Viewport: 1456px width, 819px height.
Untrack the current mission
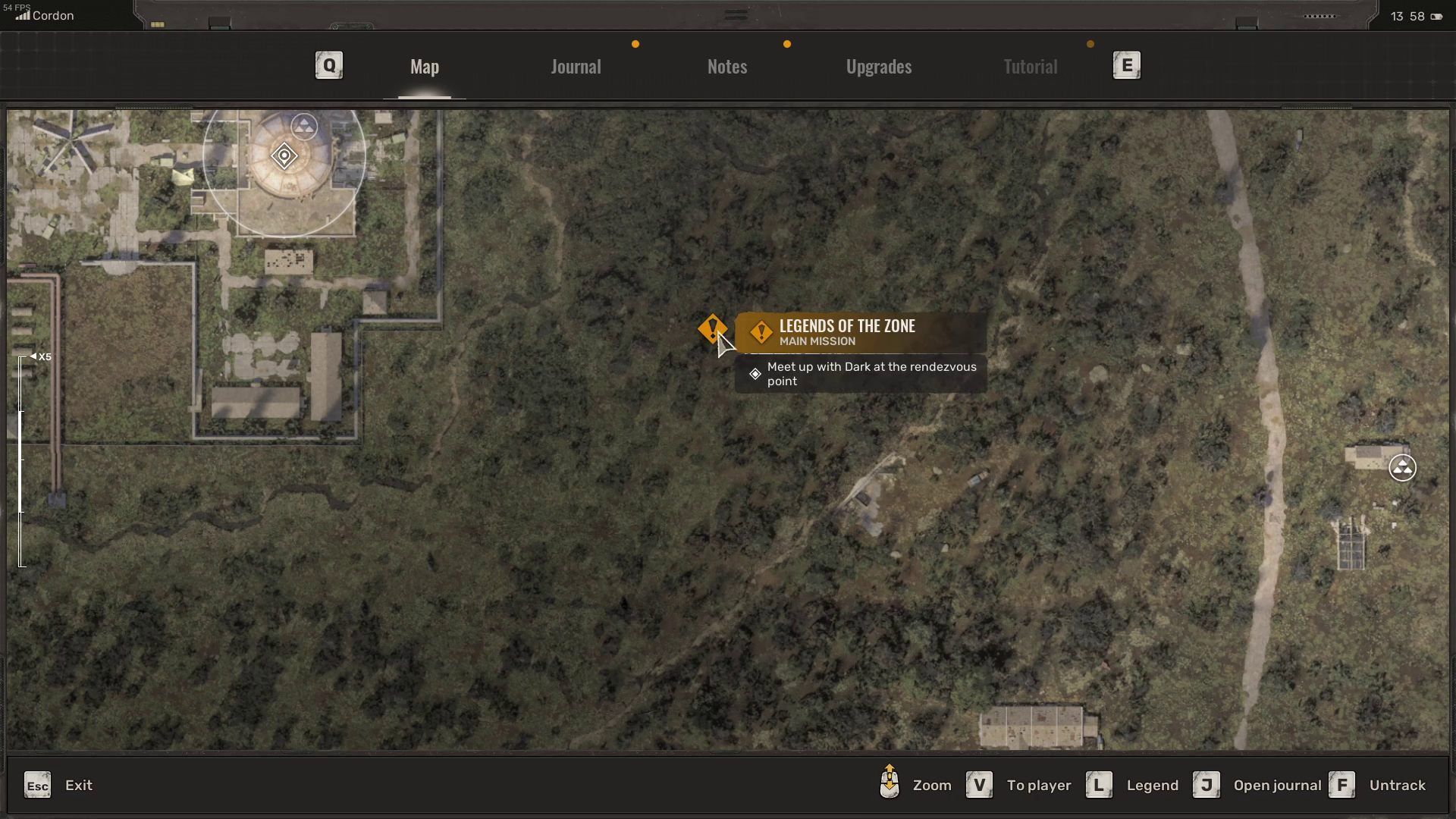pyautogui.click(x=1396, y=786)
